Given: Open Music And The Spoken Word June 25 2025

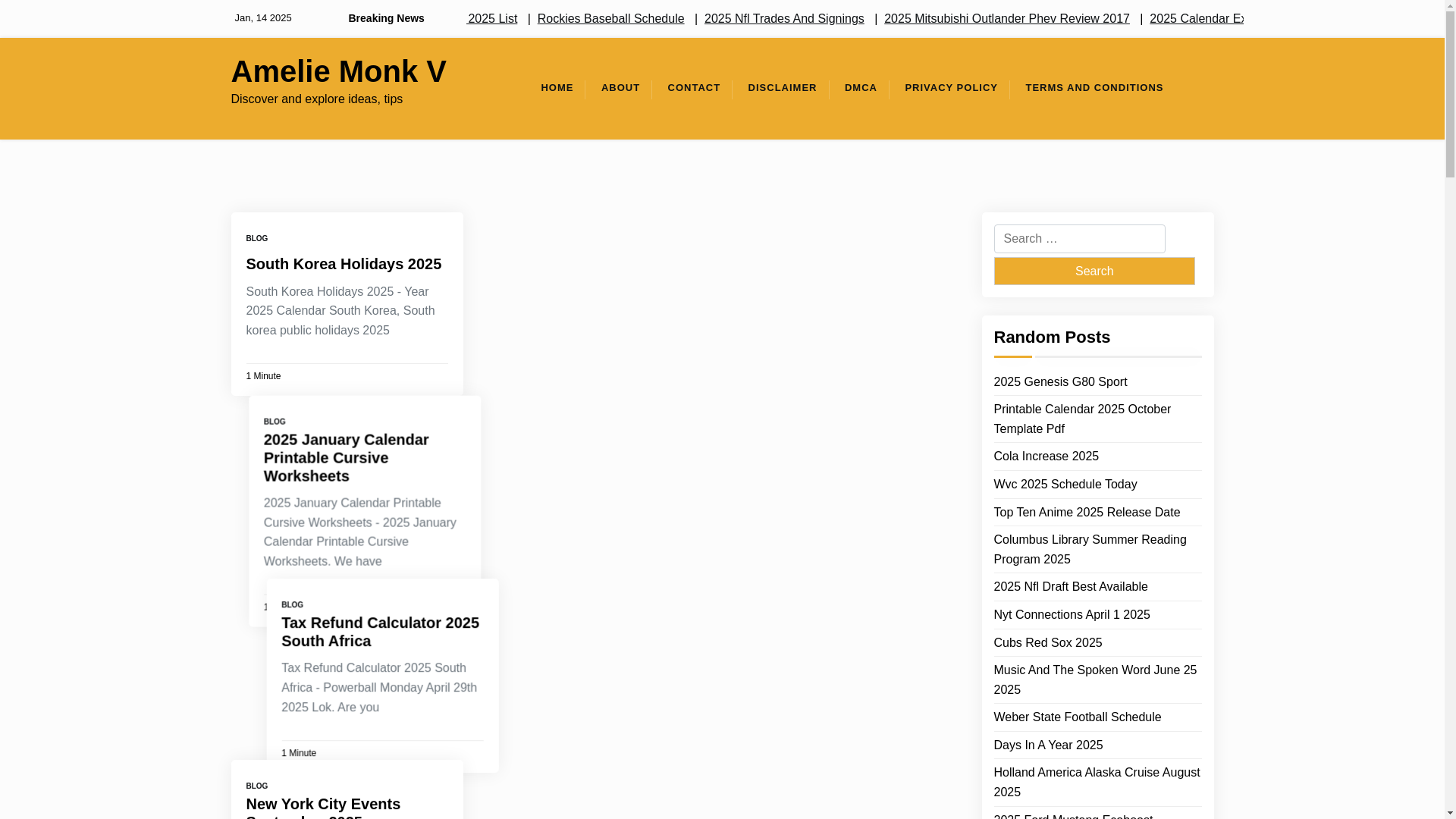Looking at the screenshot, I should [1094, 679].
